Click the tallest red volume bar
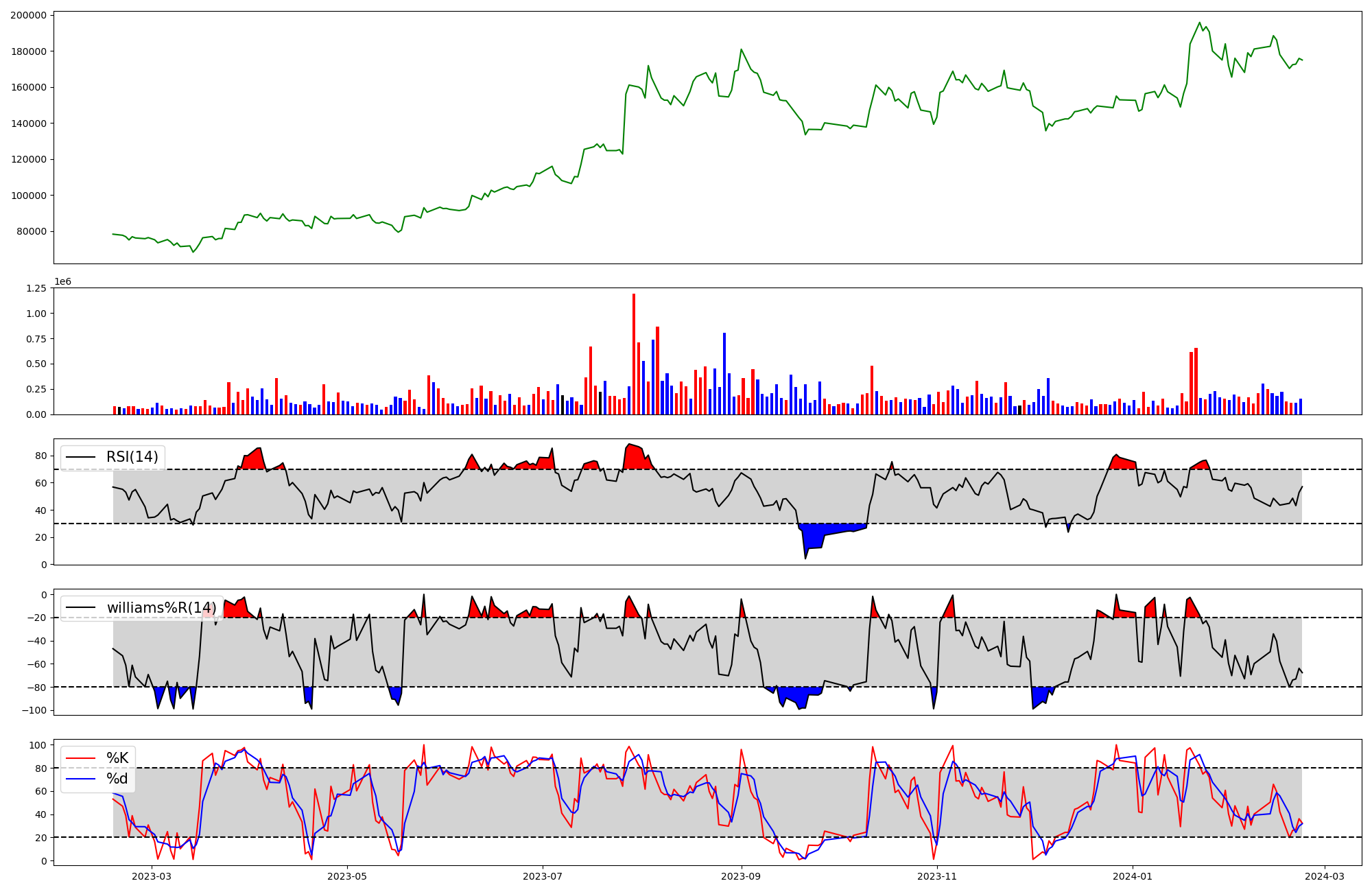 tap(634, 353)
